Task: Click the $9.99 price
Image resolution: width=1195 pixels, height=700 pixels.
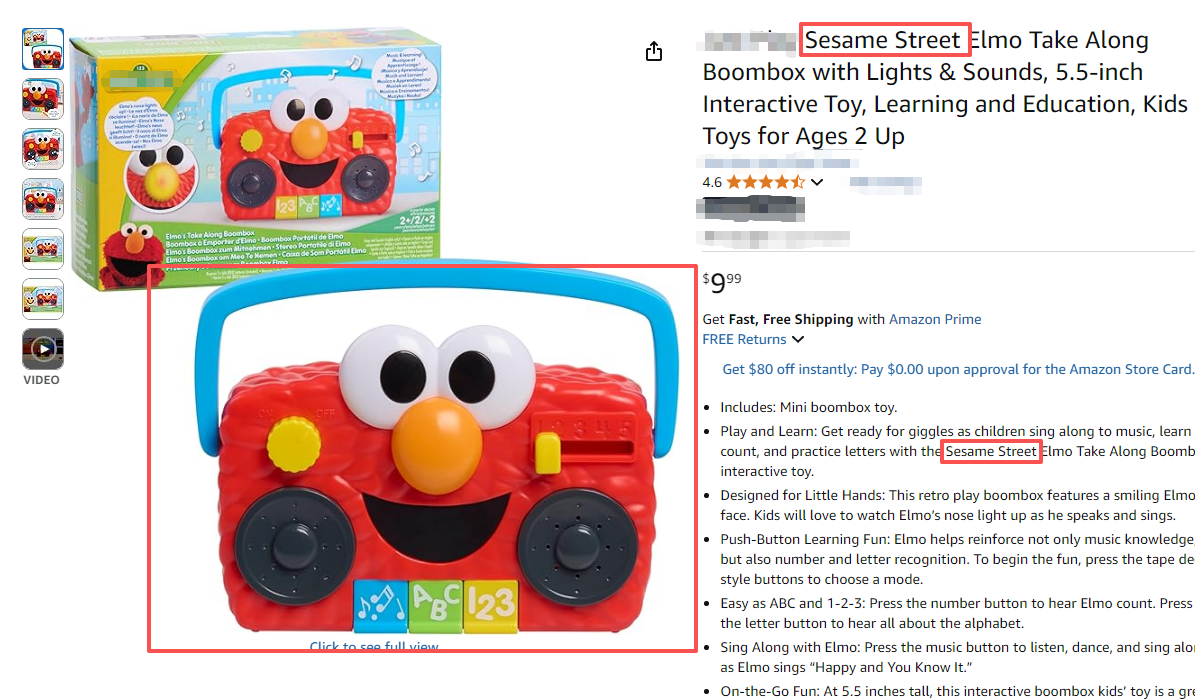Action: 721,282
